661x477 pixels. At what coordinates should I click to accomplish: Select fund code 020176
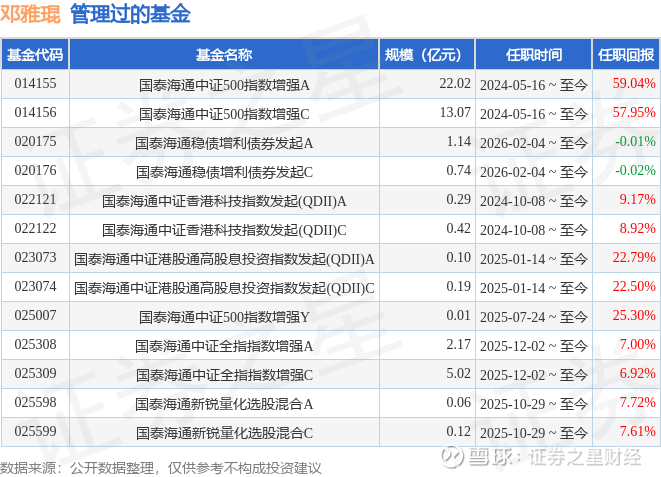point(35,171)
